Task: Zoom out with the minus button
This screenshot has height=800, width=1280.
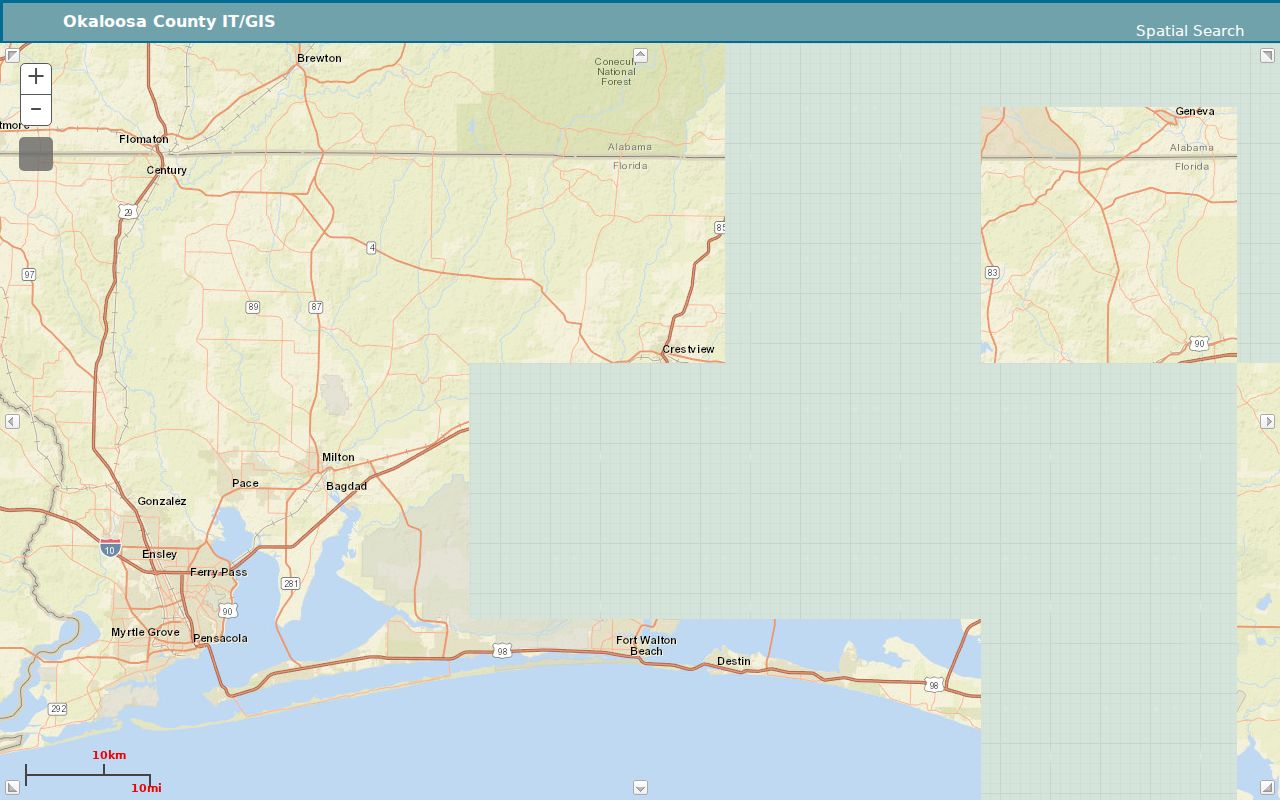Action: click(36, 109)
